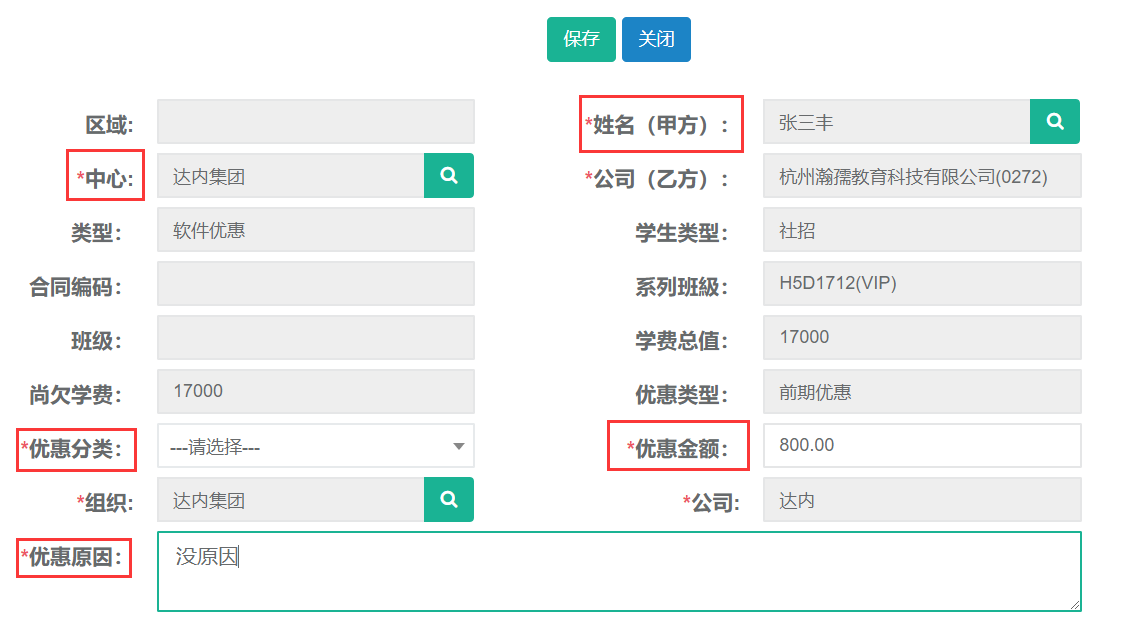Click the empty 区域 field
This screenshot has width=1135, height=622.
pyautogui.click(x=315, y=122)
